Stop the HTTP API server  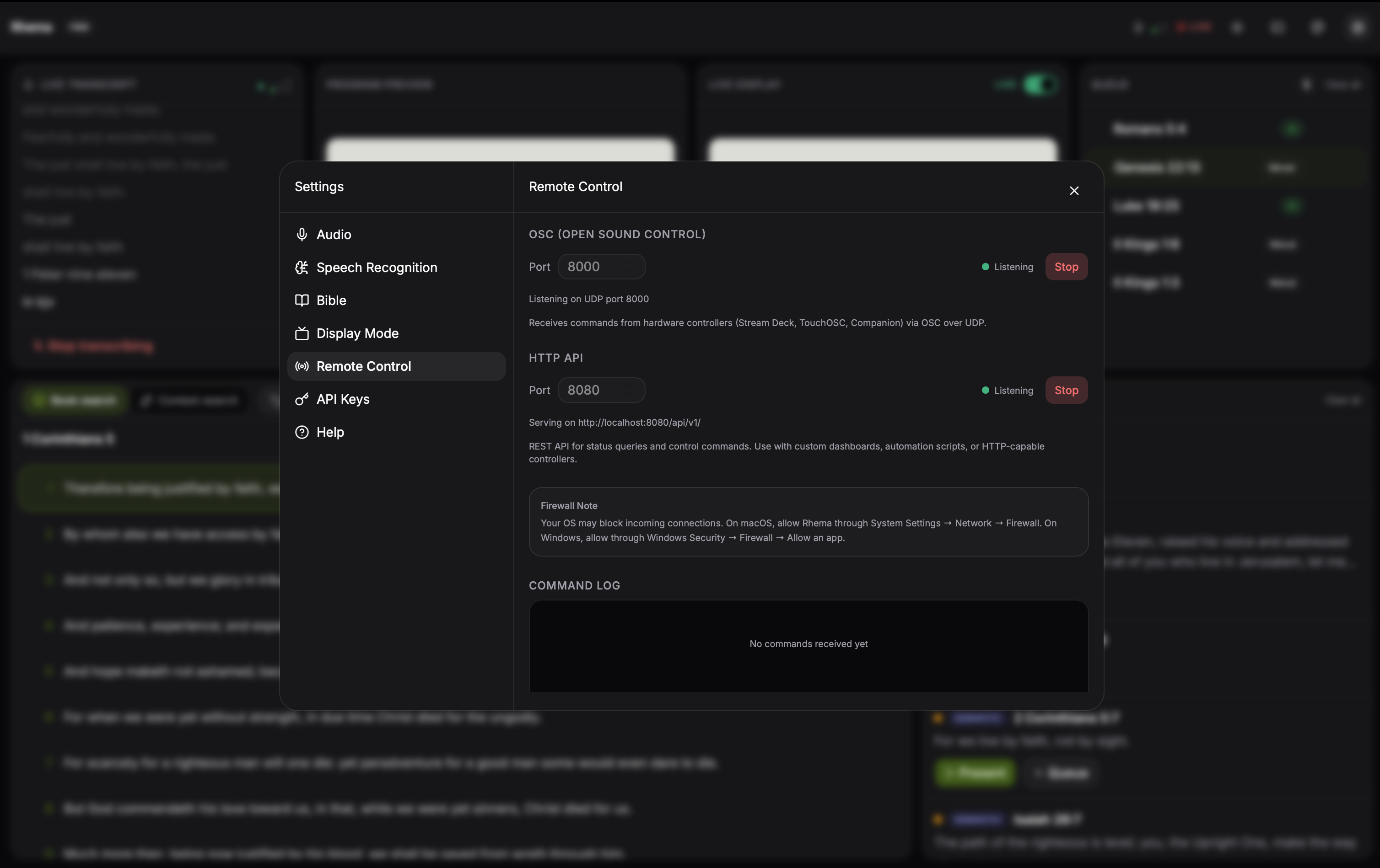1066,390
